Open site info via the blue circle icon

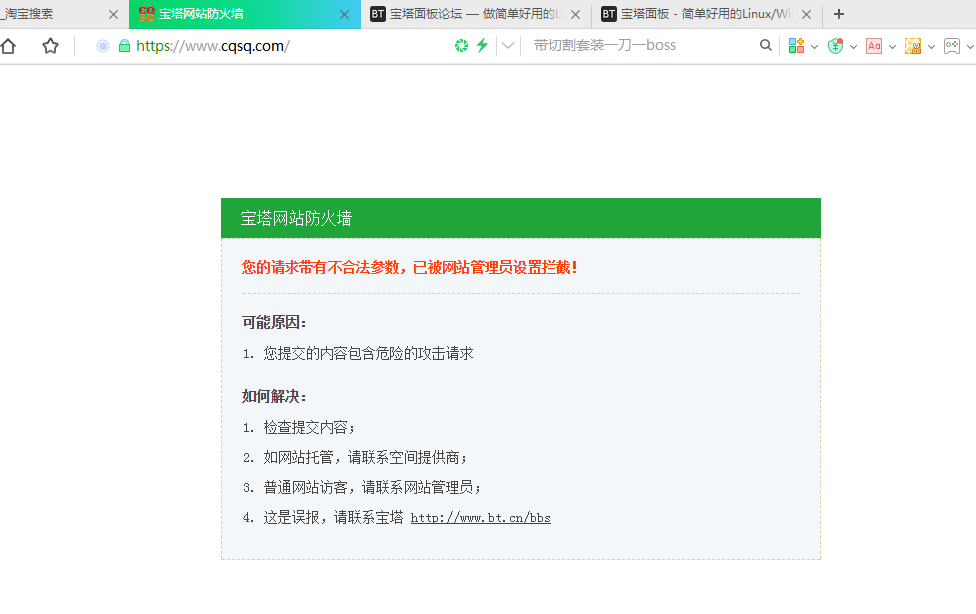coord(103,46)
